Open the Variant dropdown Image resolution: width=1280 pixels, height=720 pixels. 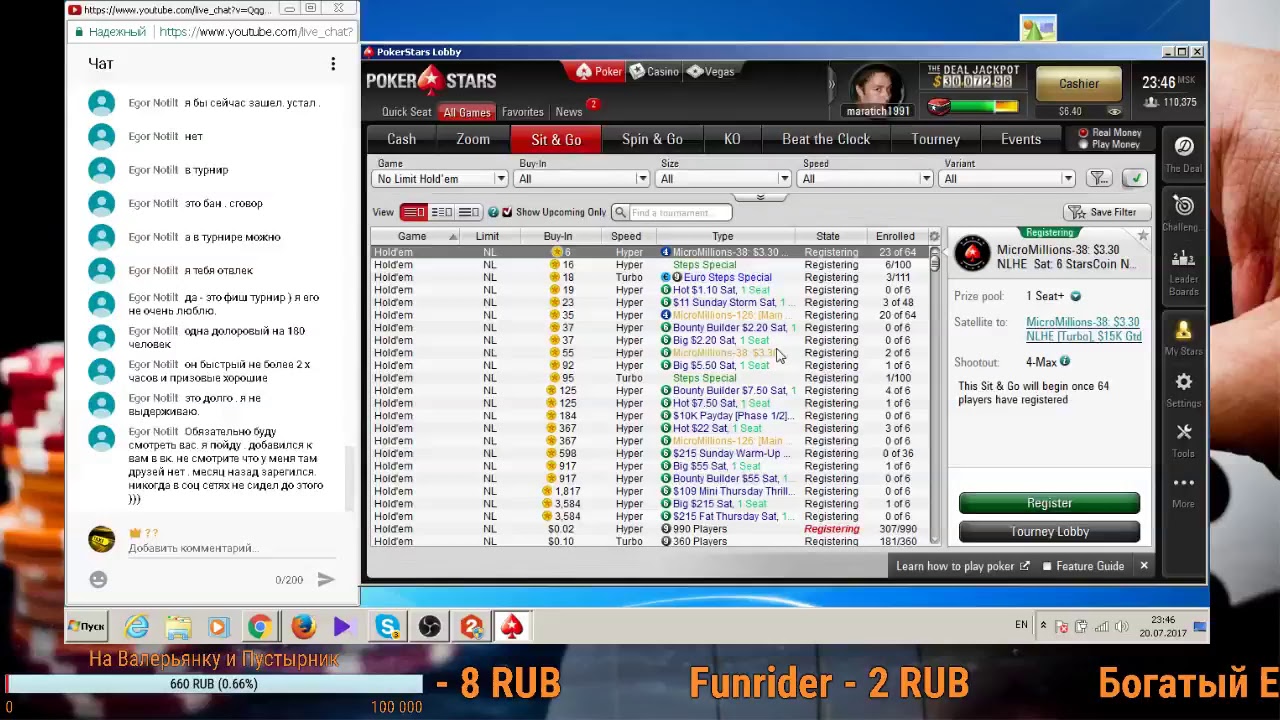(x=1008, y=179)
